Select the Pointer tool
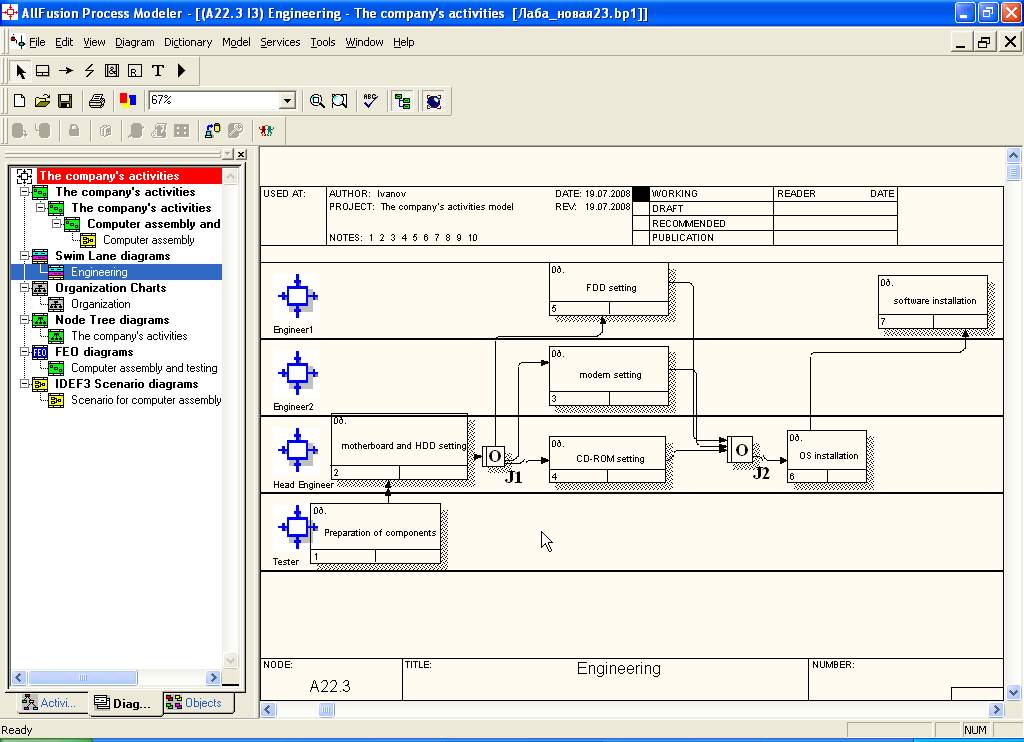Screen dimensions: 1024x742 pos(21,71)
